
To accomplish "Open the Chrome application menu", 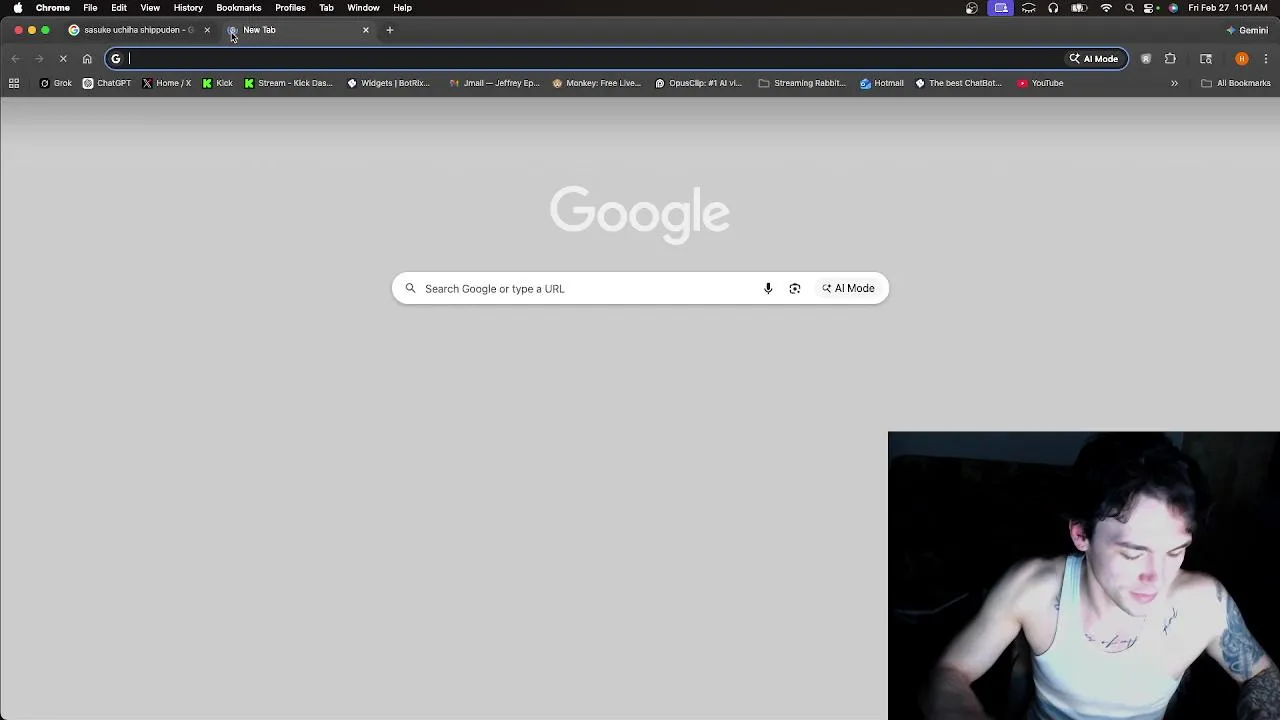I will (53, 8).
